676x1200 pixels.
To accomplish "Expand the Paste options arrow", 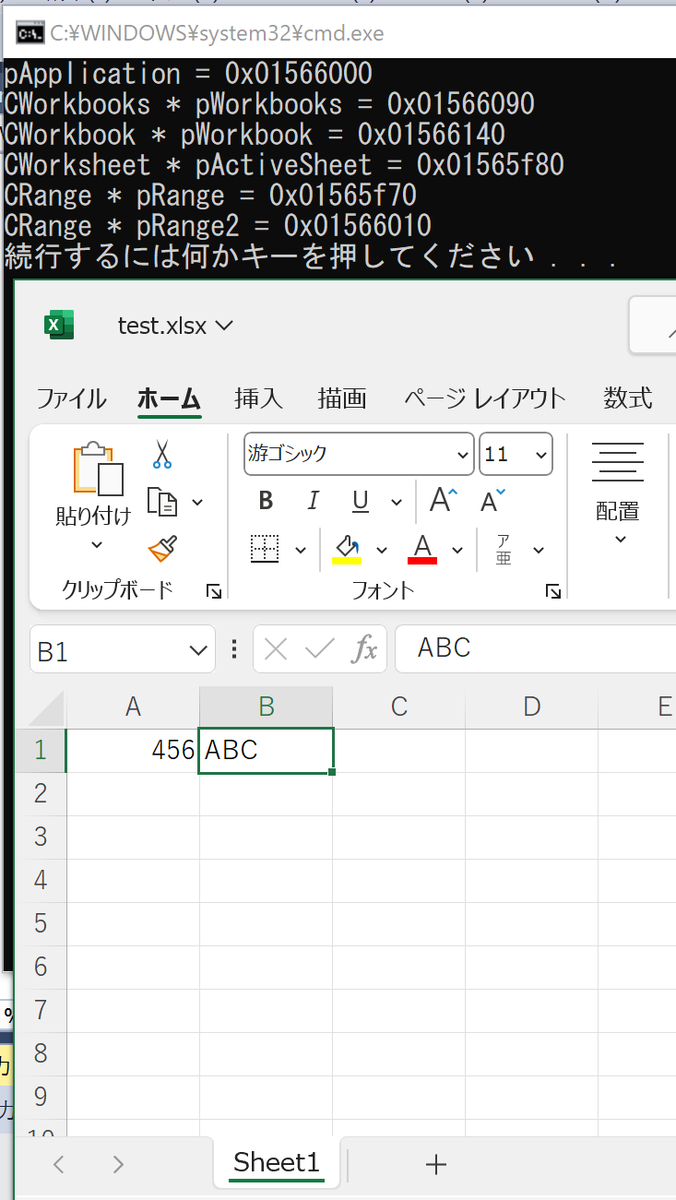I will click(97, 545).
